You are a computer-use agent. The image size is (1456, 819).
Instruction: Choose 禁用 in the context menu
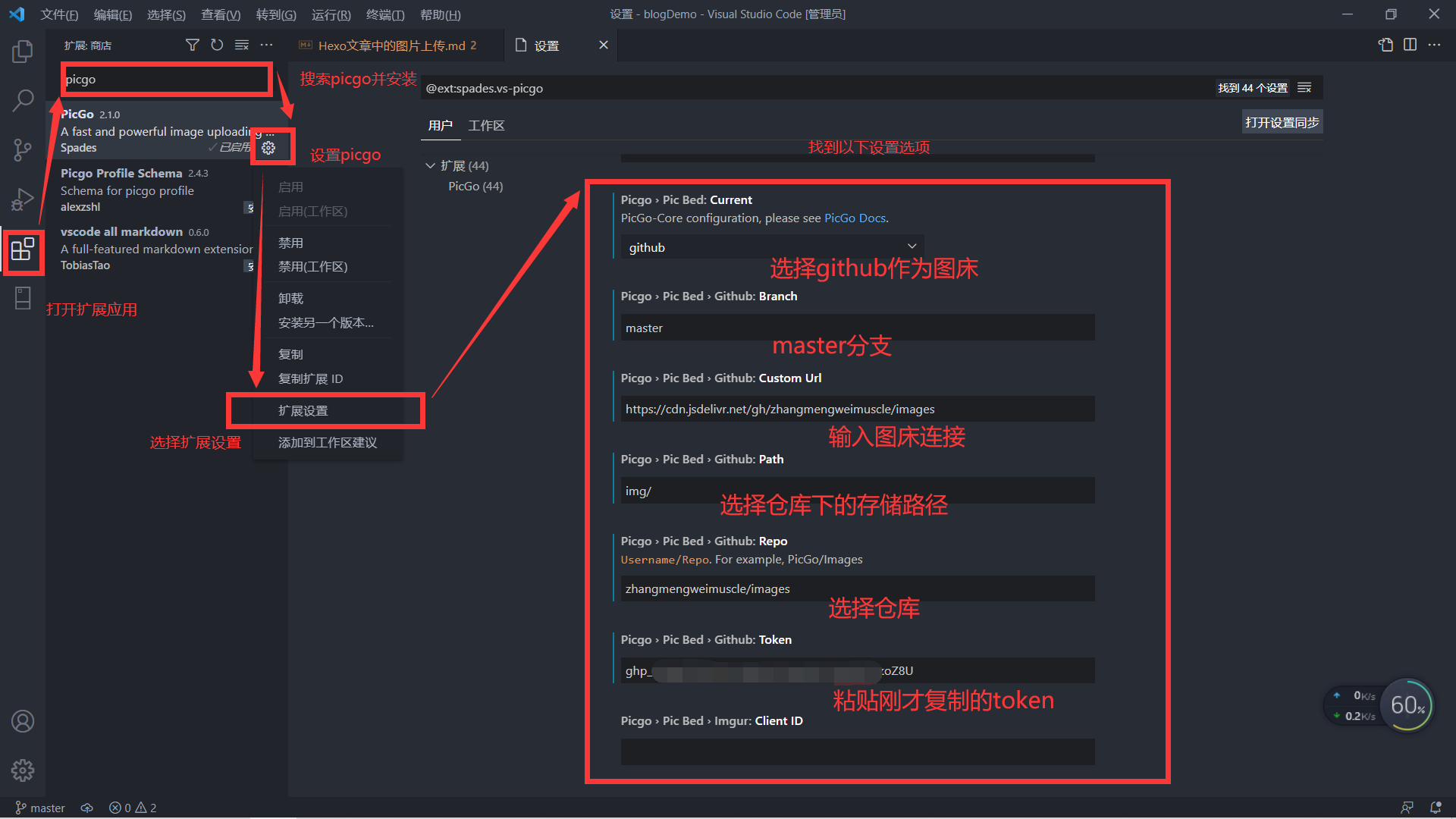click(x=328, y=243)
